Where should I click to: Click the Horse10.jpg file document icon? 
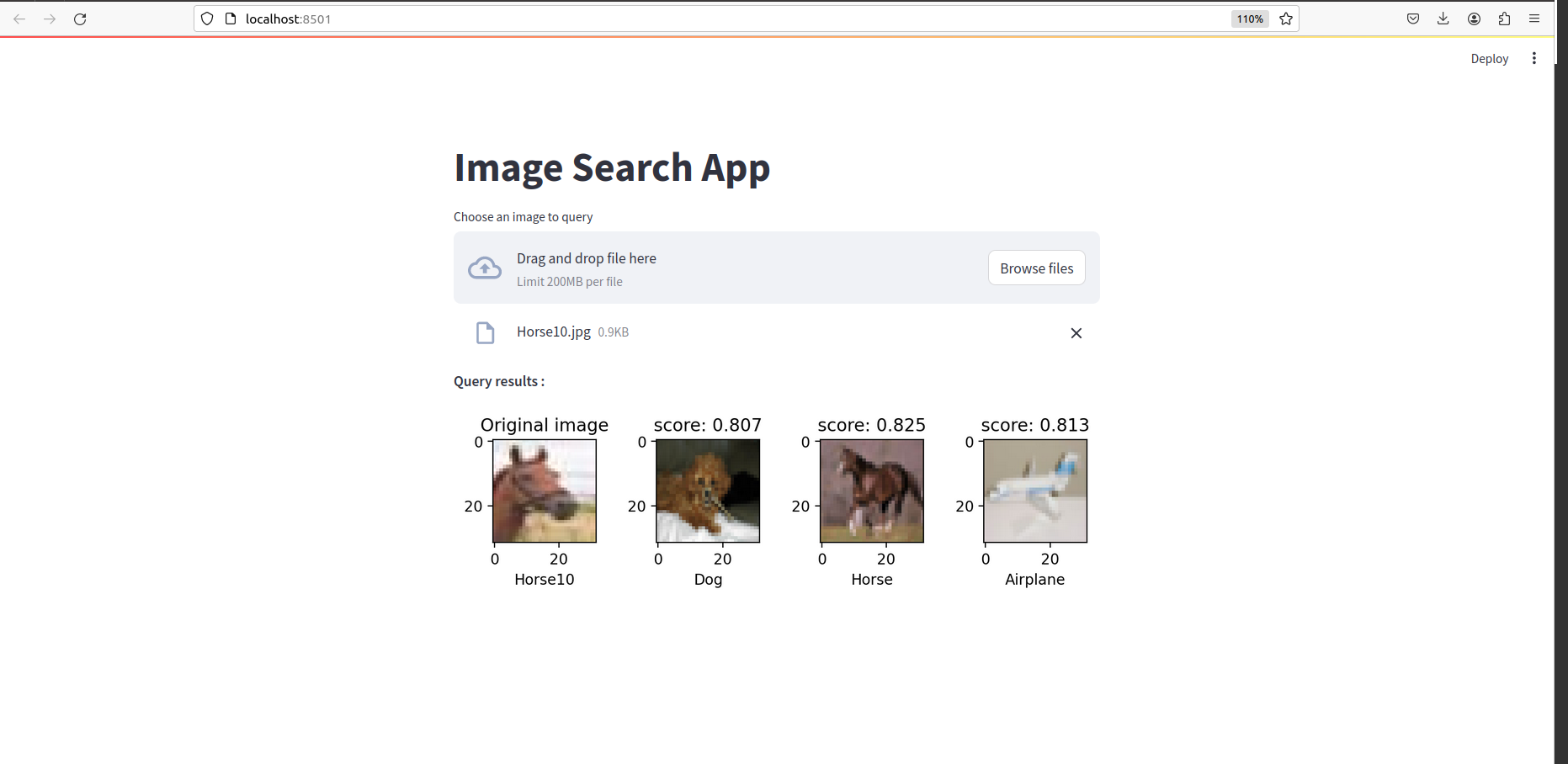486,333
